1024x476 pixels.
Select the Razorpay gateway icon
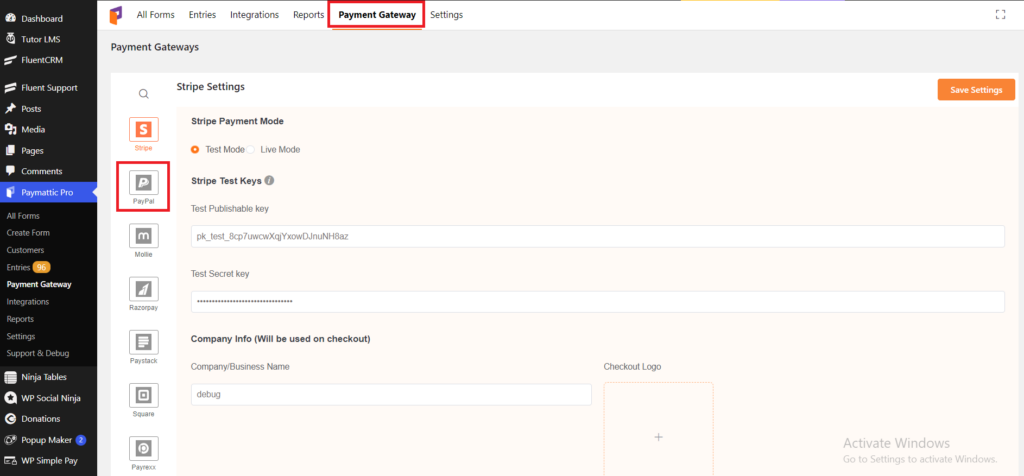144,289
